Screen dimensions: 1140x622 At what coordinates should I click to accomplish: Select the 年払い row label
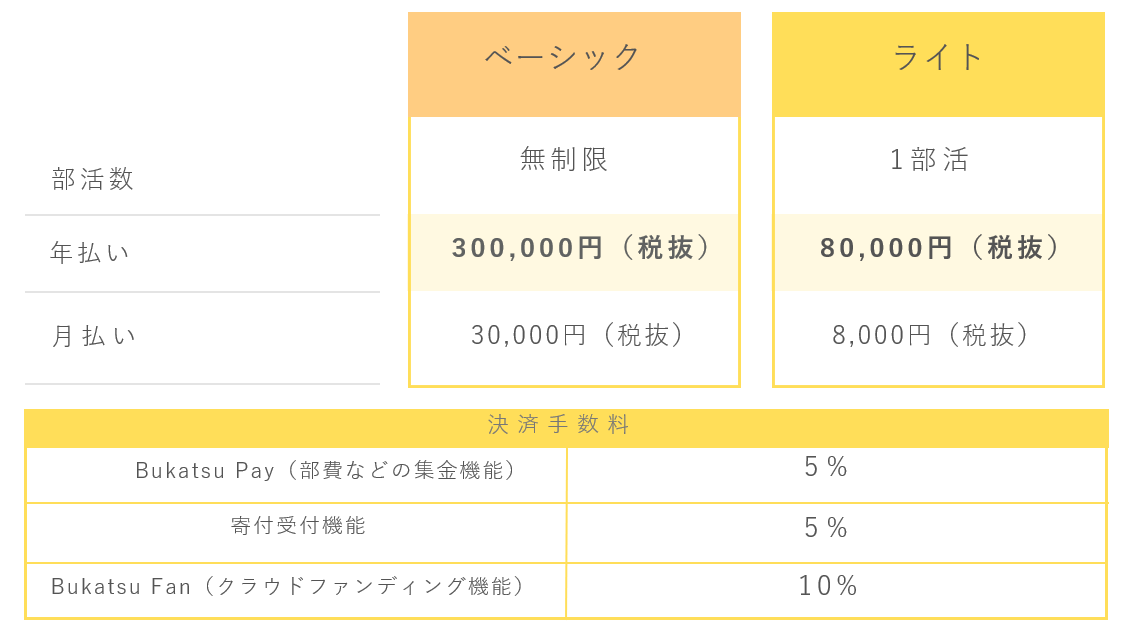click(90, 252)
